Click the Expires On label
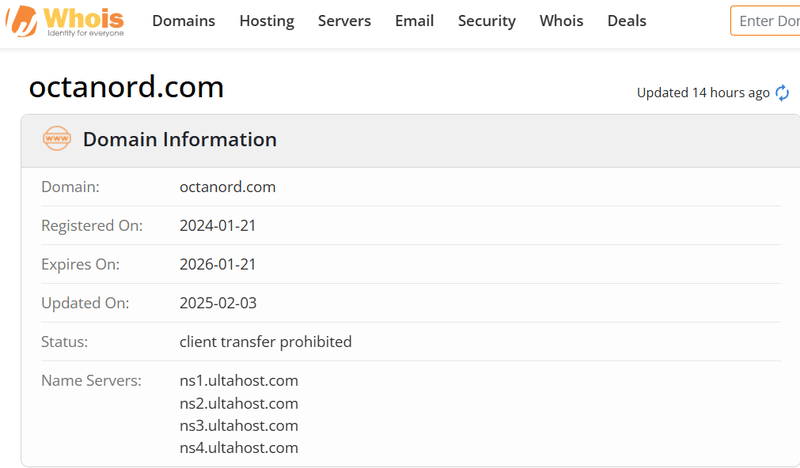This screenshot has width=800, height=468. 80,264
